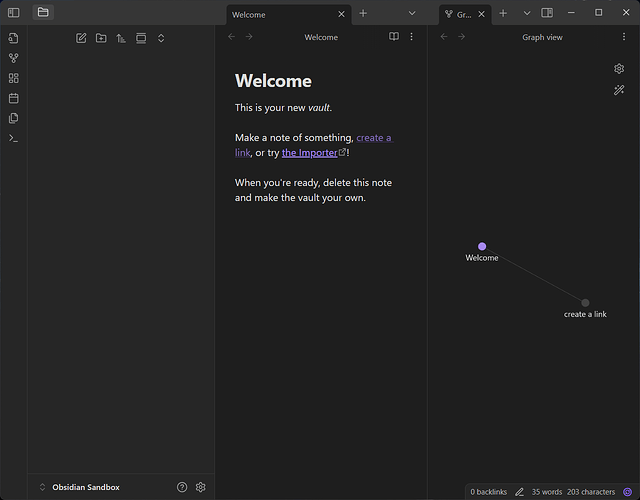Select the Graph view tab
The height and width of the screenshot is (500, 640).
pos(460,15)
